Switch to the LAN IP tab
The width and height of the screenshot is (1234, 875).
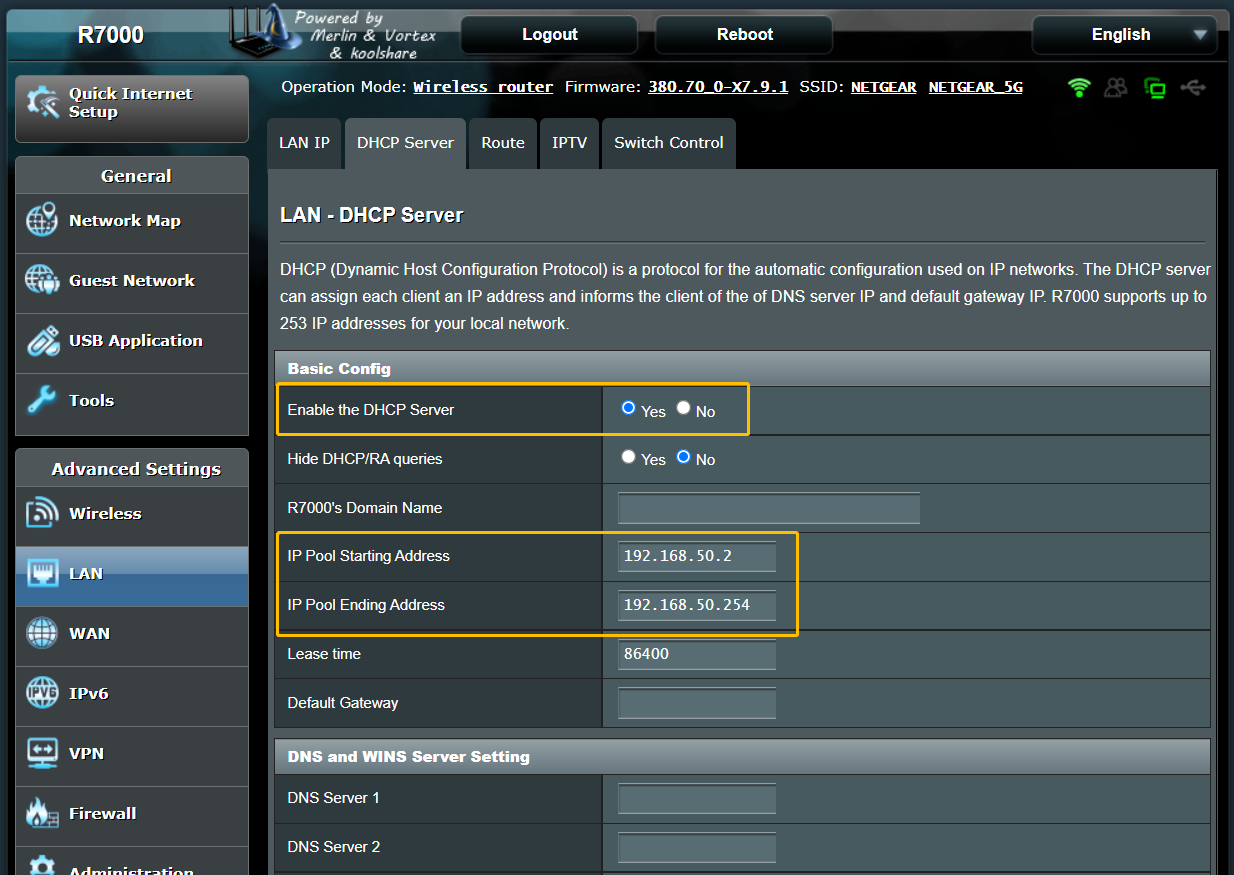pyautogui.click(x=304, y=143)
